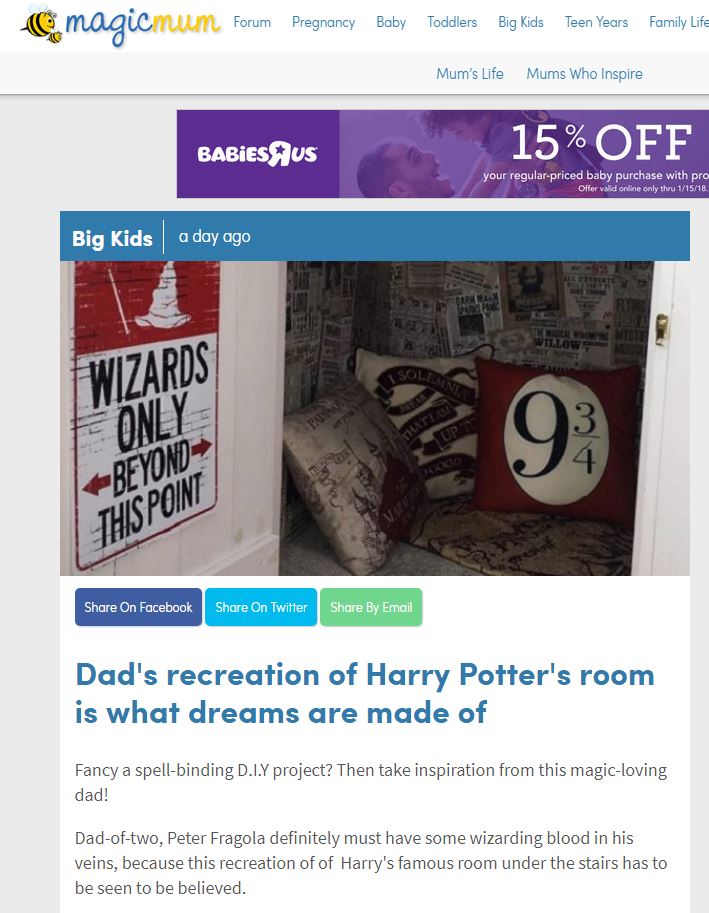Open Big Kids from top navigation
This screenshot has height=913, width=709.
[520, 22]
